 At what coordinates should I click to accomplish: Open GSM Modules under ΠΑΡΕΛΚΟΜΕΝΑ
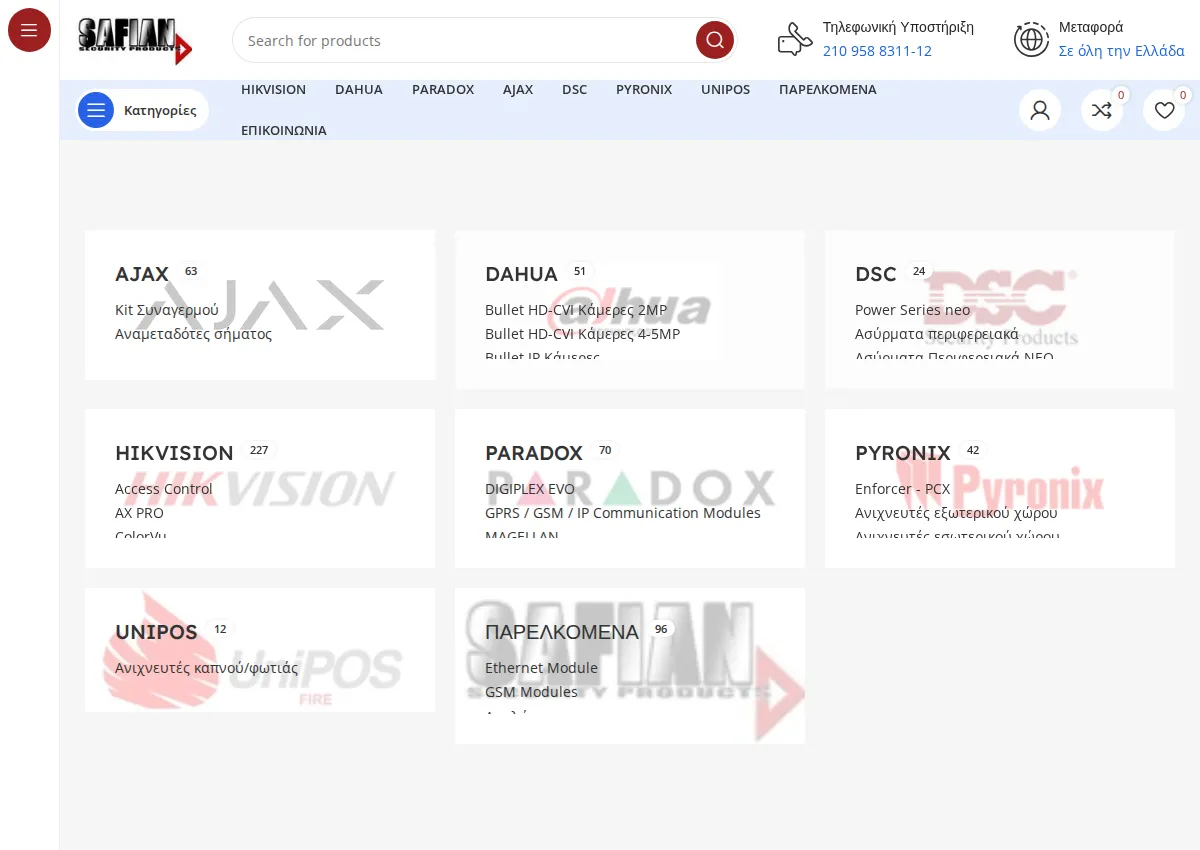tap(531, 692)
